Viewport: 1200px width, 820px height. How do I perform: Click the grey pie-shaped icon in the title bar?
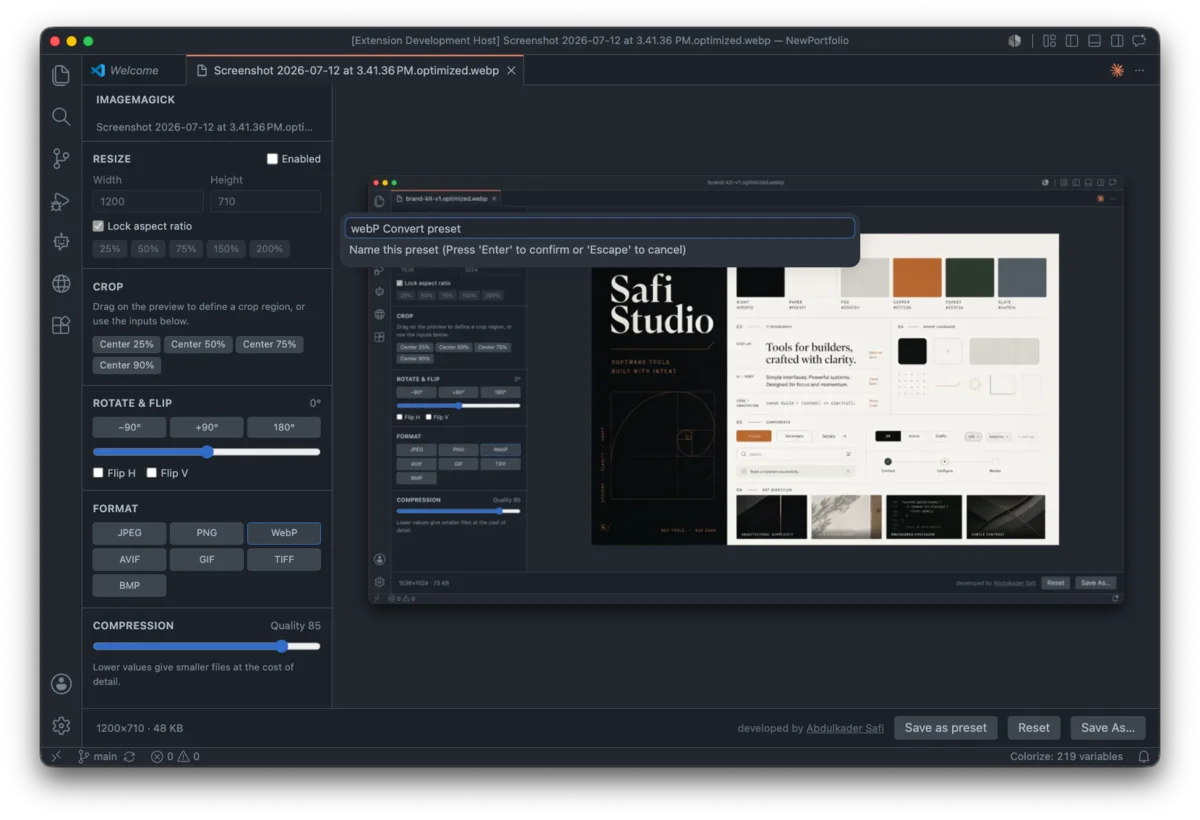(1015, 41)
